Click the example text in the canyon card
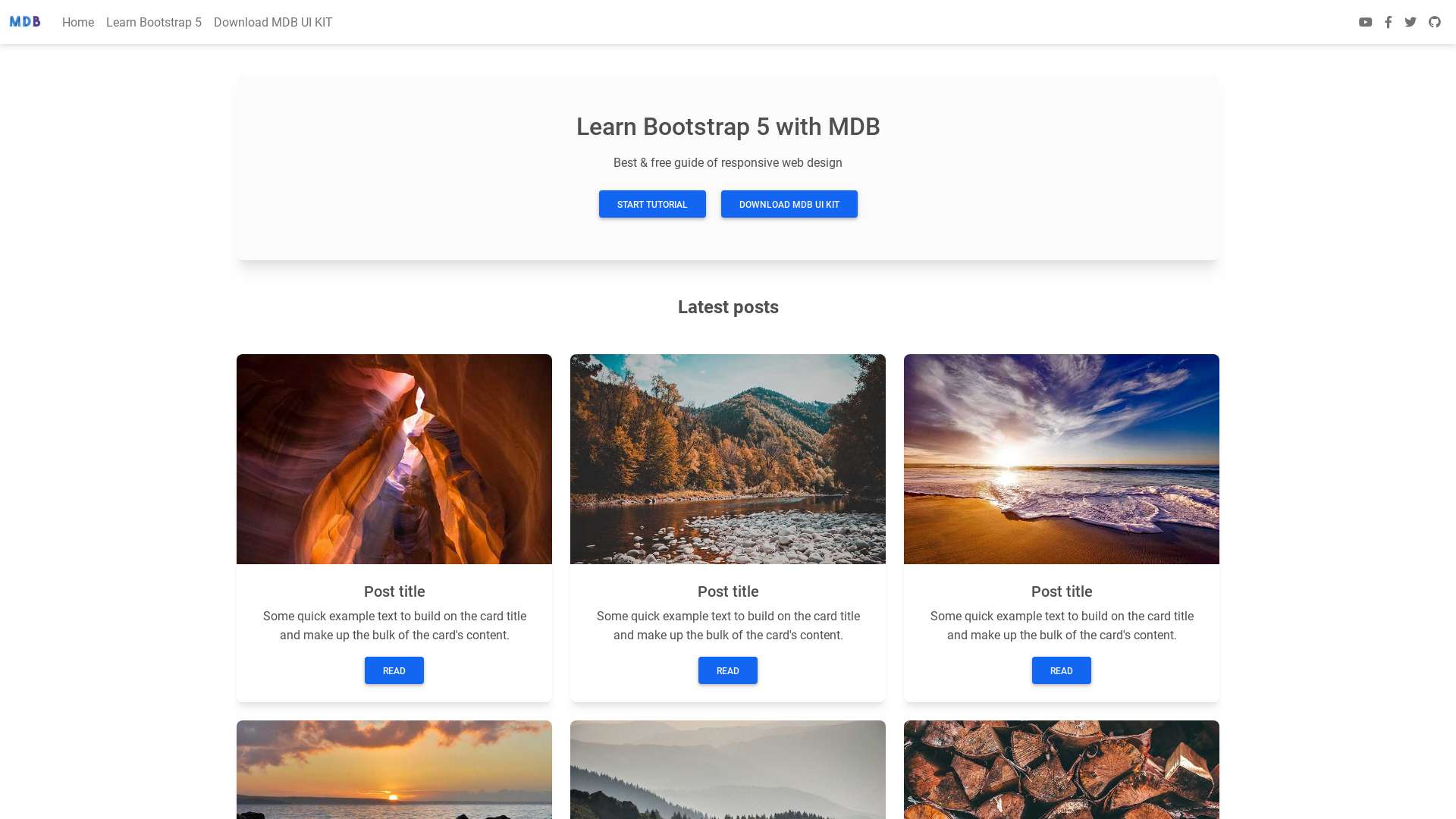 click(x=394, y=626)
